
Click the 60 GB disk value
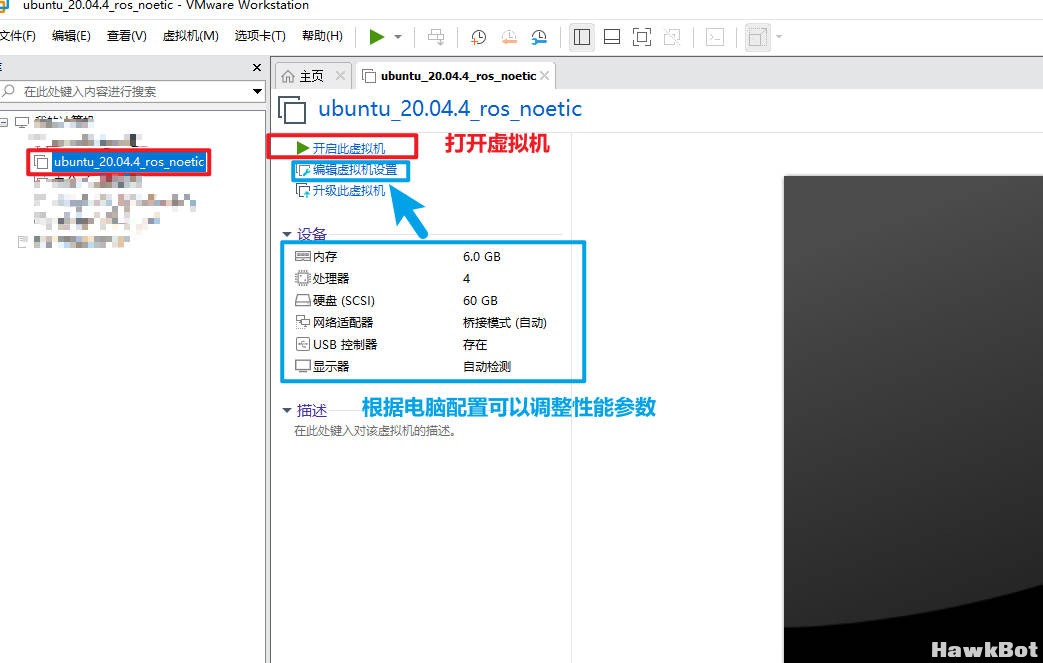point(480,301)
